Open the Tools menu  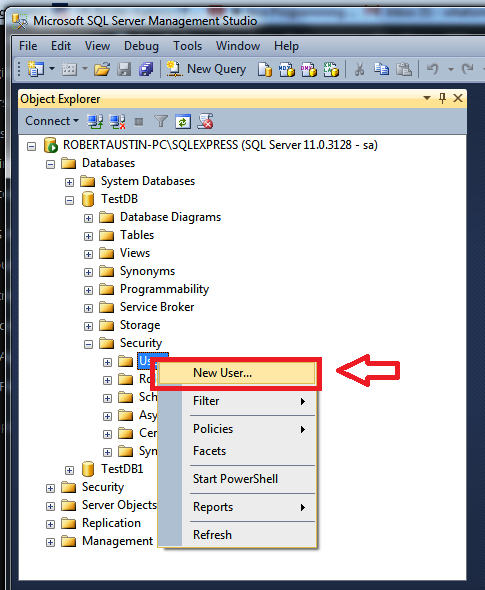187,46
